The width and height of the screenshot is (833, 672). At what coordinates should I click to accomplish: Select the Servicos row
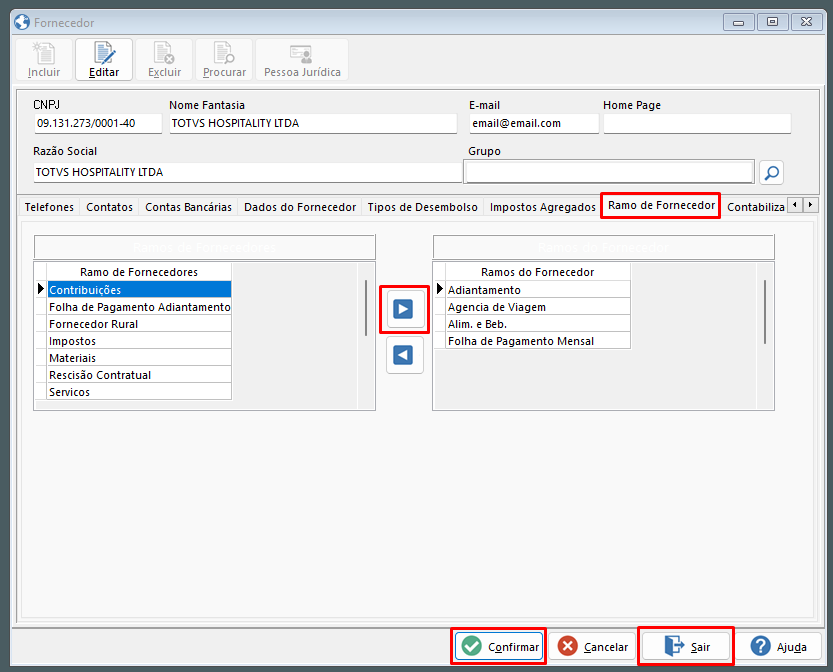pyautogui.click(x=139, y=392)
